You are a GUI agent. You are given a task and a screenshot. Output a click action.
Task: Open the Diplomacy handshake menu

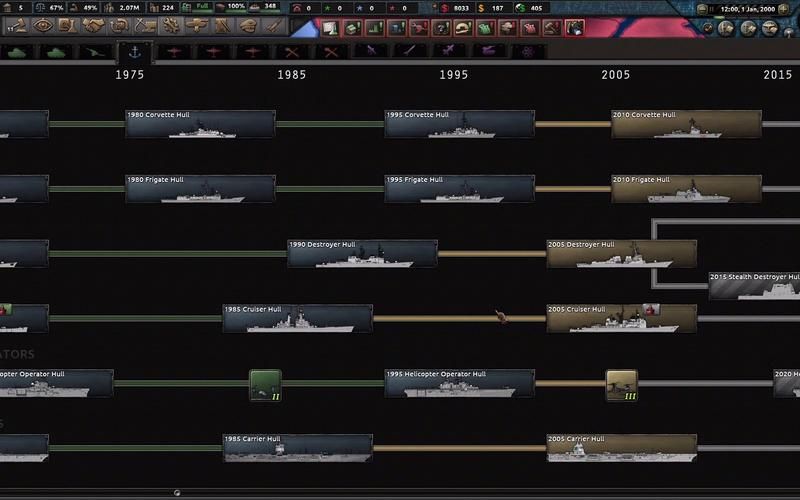[x=93, y=26]
